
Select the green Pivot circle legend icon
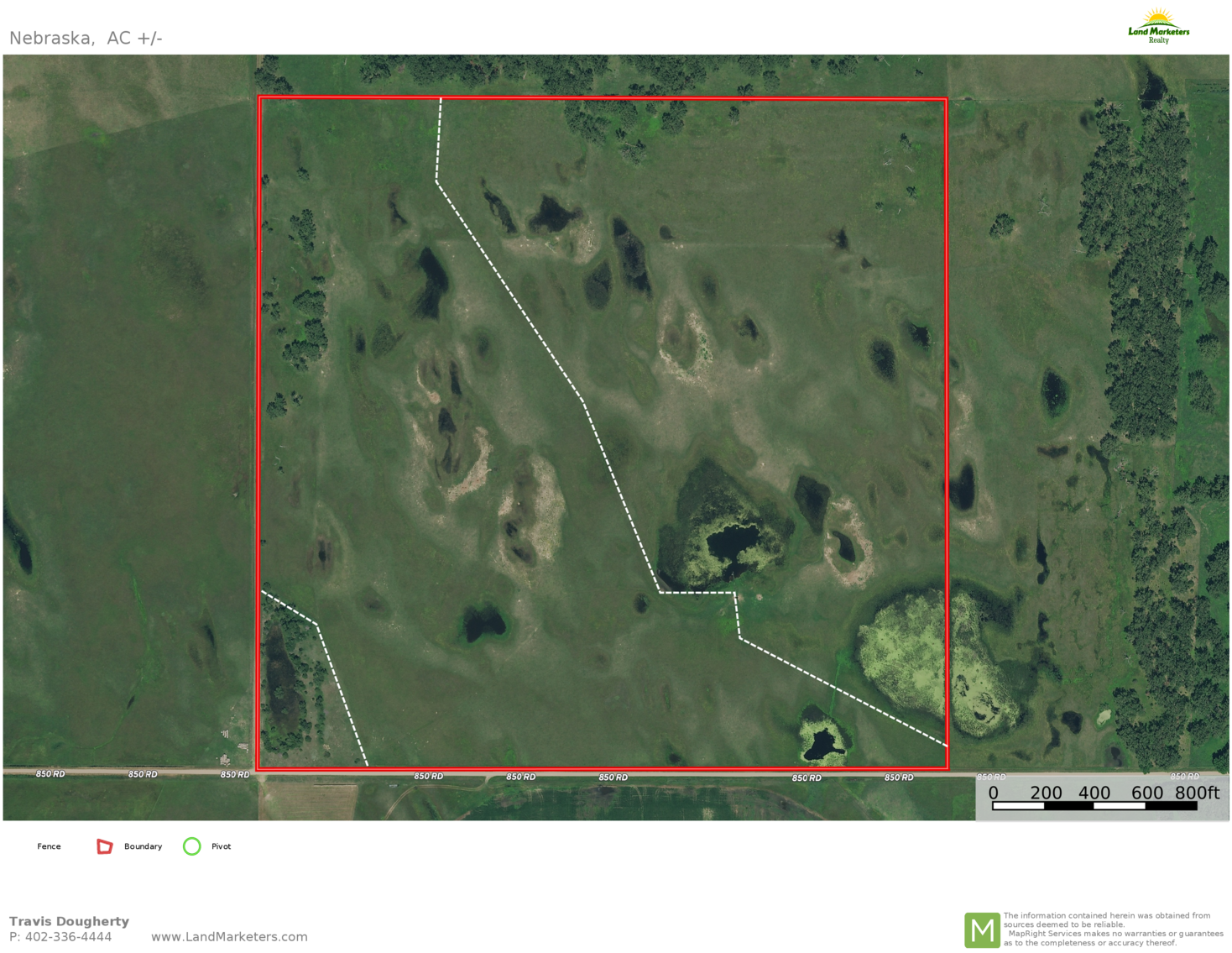[191, 846]
